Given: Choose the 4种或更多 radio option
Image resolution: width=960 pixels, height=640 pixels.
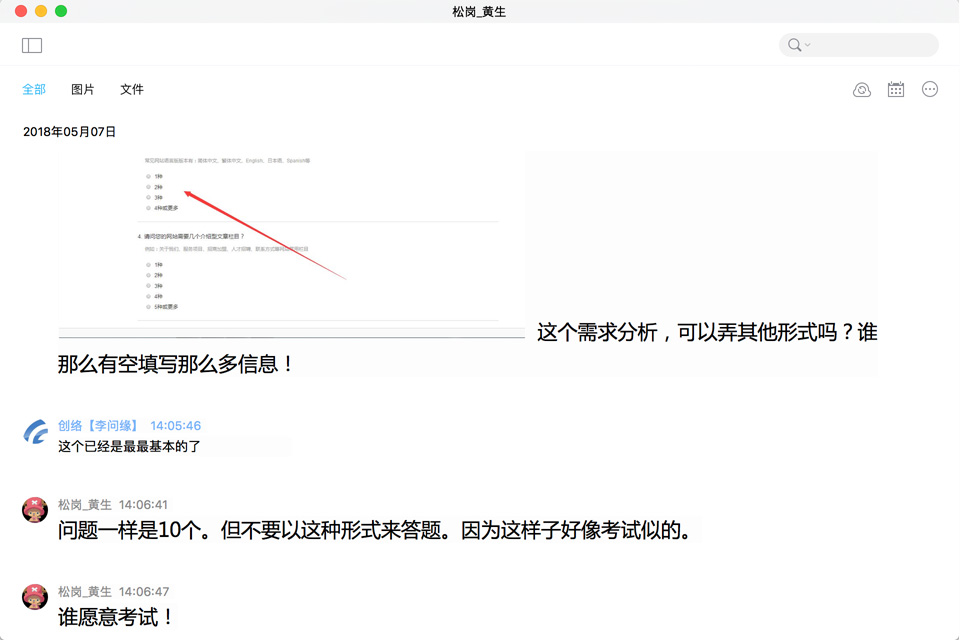Looking at the screenshot, I should tap(148, 207).
